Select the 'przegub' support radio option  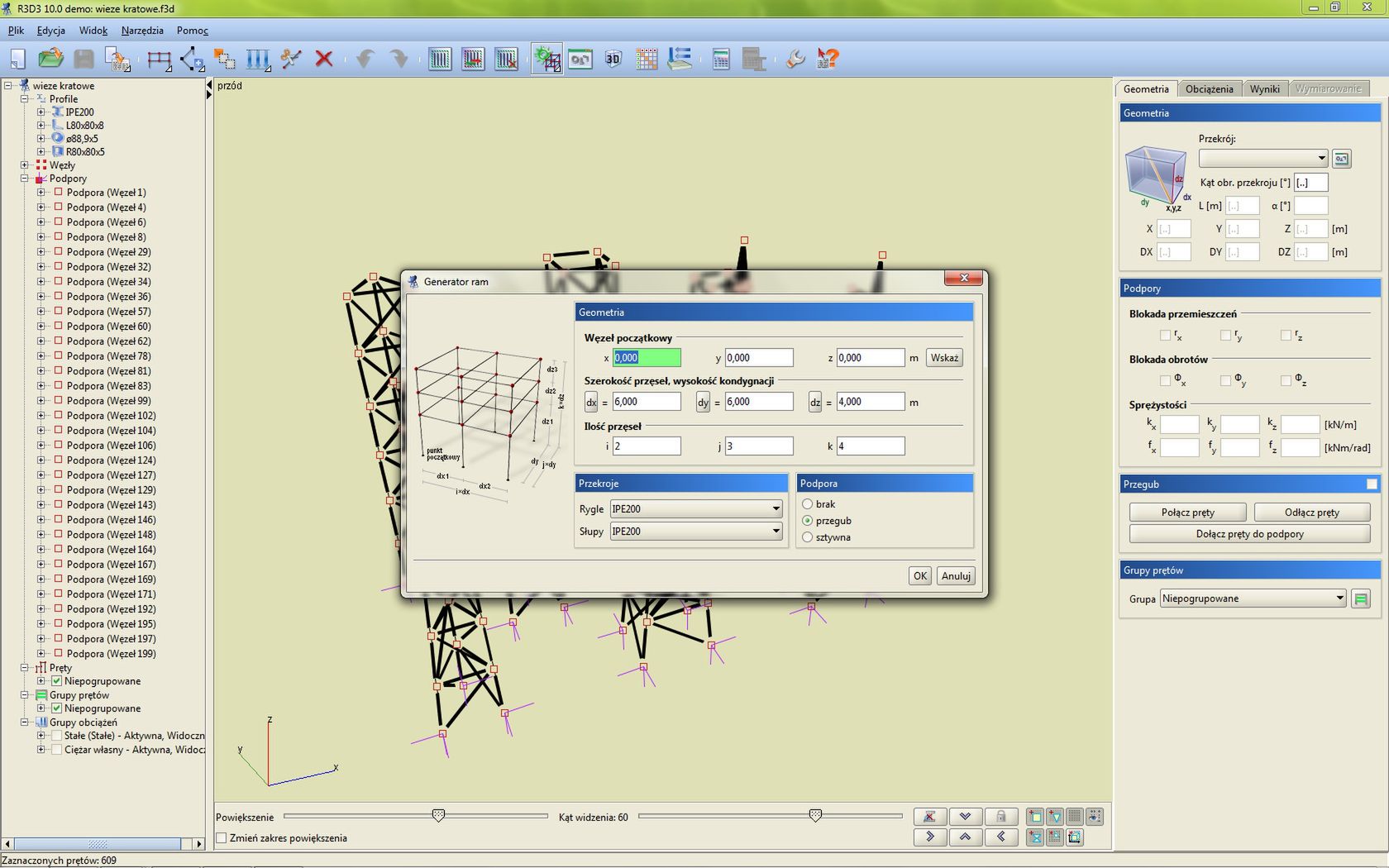pos(808,521)
